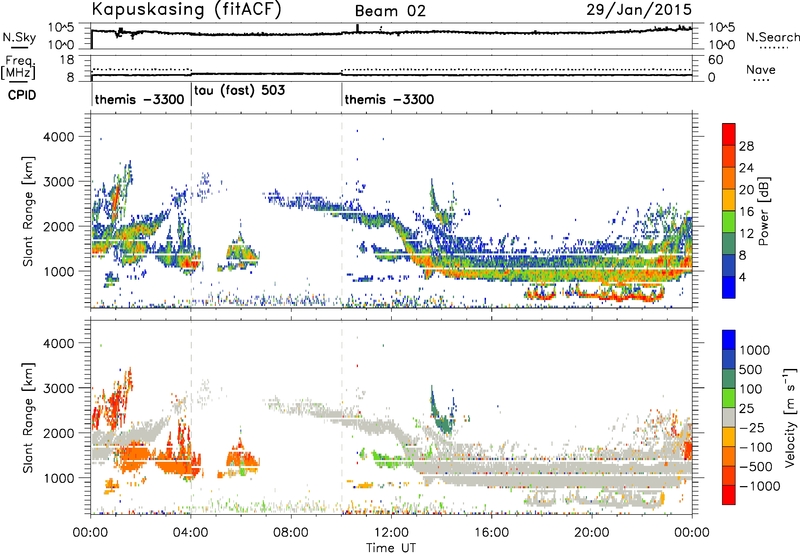
Task: Click the teal positive-velocity echo patch near 14:00
Action: coord(442,414)
